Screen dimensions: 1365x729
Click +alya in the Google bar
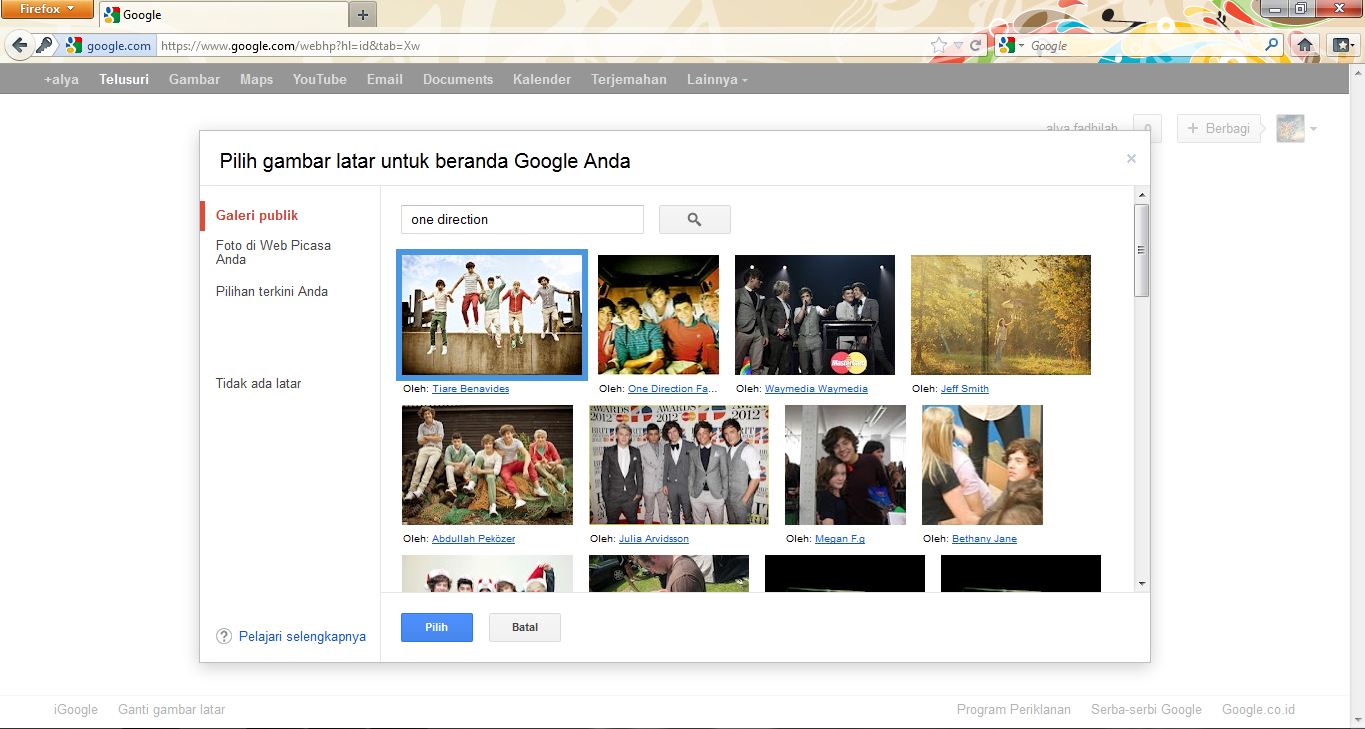tap(61, 79)
